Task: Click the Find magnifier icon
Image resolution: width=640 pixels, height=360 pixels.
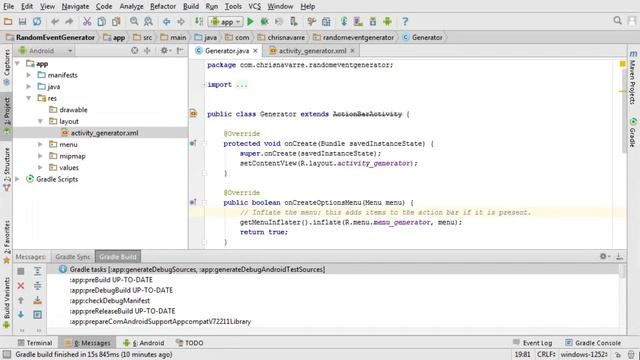Action: [134, 22]
